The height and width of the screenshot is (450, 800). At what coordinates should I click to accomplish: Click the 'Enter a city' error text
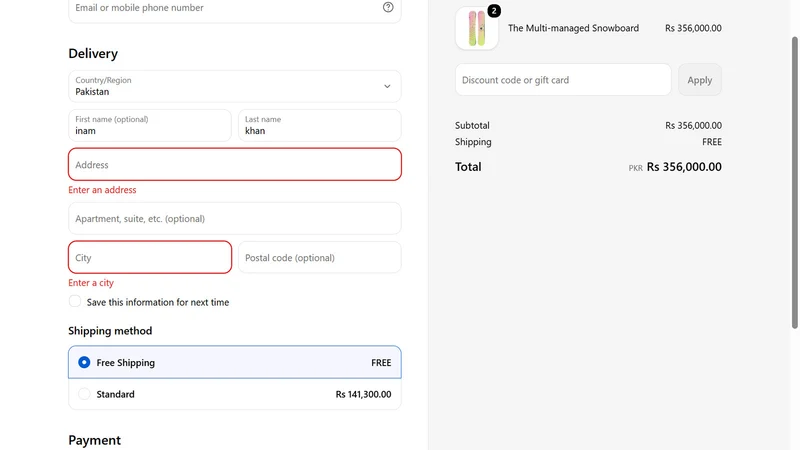click(91, 283)
